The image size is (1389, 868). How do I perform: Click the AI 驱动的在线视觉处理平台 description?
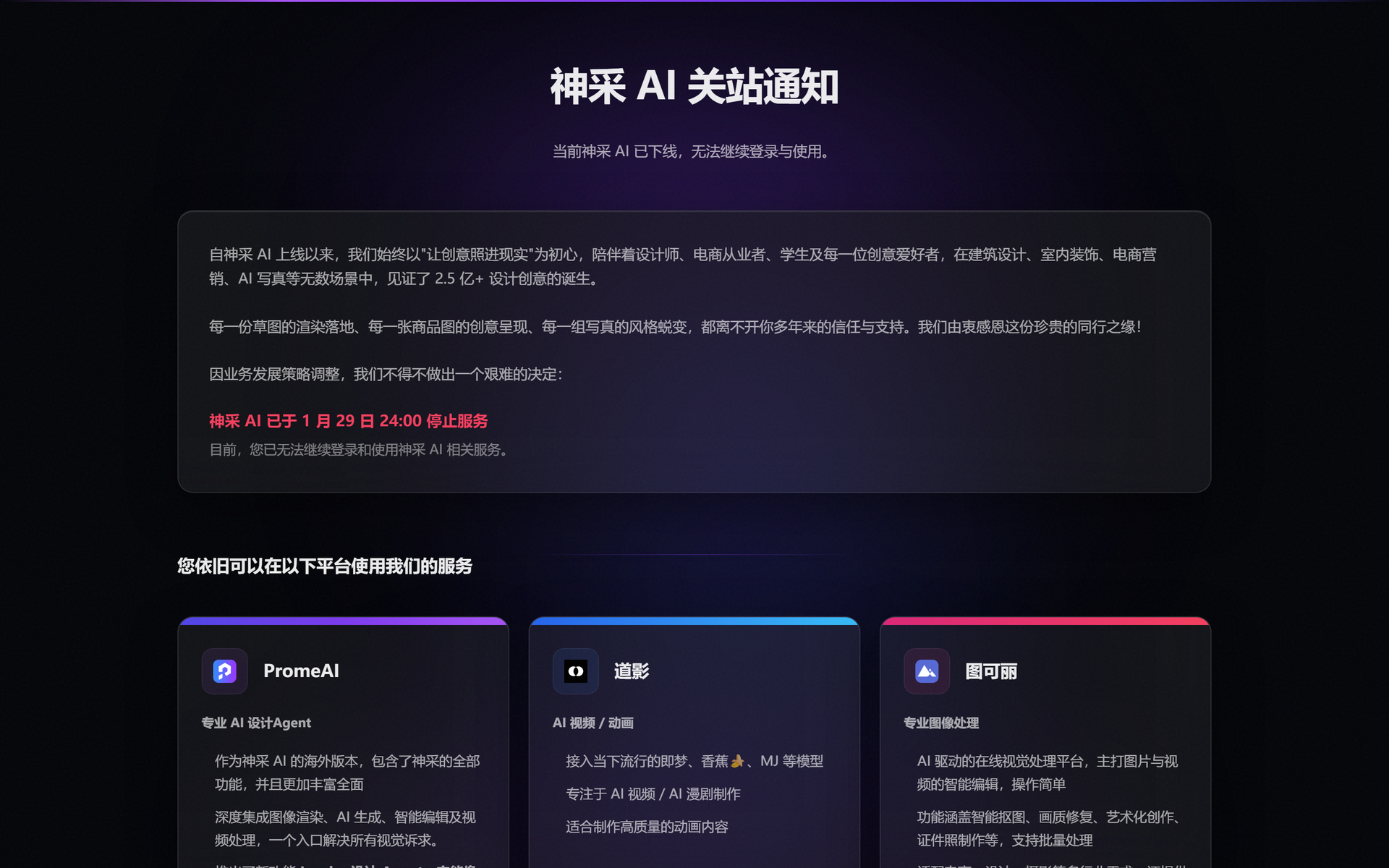[1048, 773]
